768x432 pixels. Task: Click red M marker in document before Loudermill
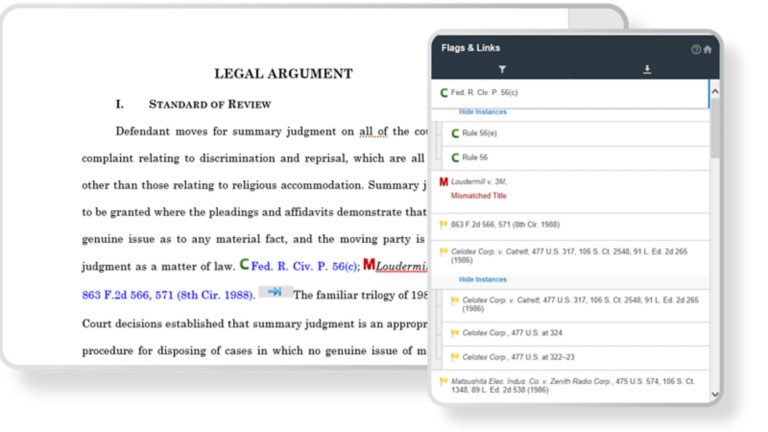pos(369,264)
